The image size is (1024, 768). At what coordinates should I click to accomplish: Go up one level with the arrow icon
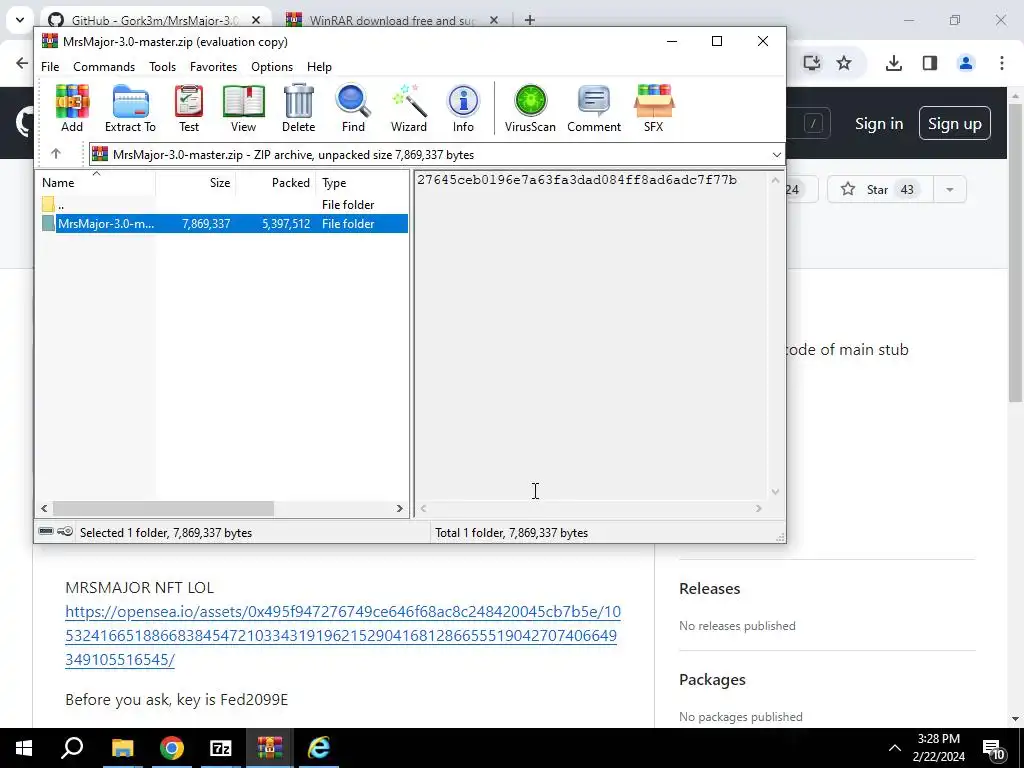56,154
